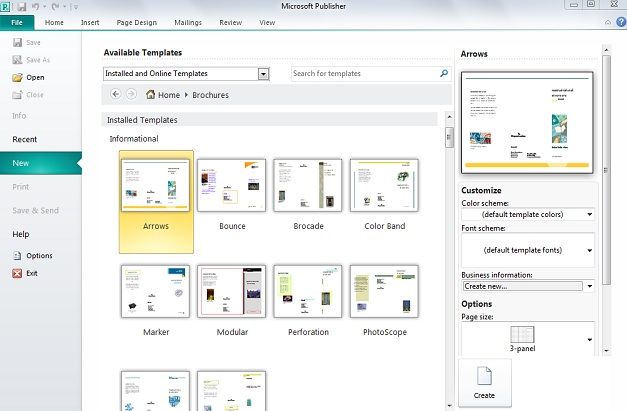
Task: Click the Informational category label
Action: [x=134, y=139]
